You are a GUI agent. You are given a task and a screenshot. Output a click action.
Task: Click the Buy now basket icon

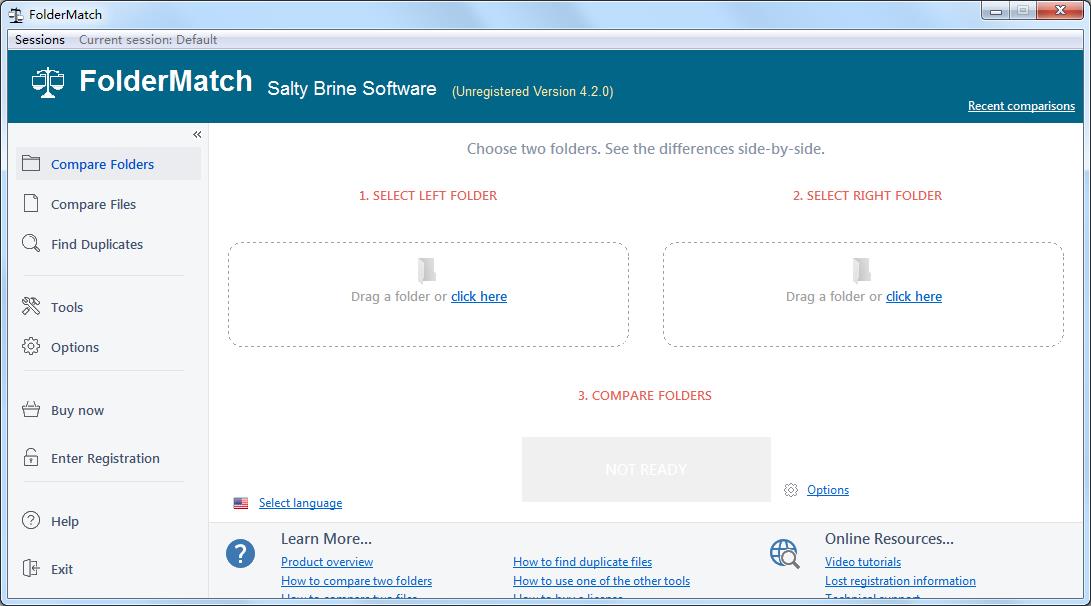[31, 409]
